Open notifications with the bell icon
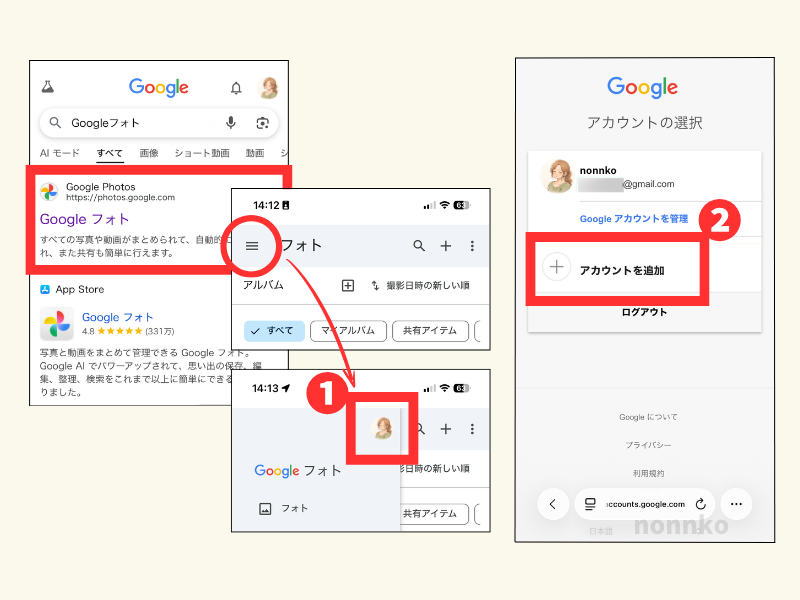Image resolution: width=800 pixels, height=600 pixels. pos(236,88)
